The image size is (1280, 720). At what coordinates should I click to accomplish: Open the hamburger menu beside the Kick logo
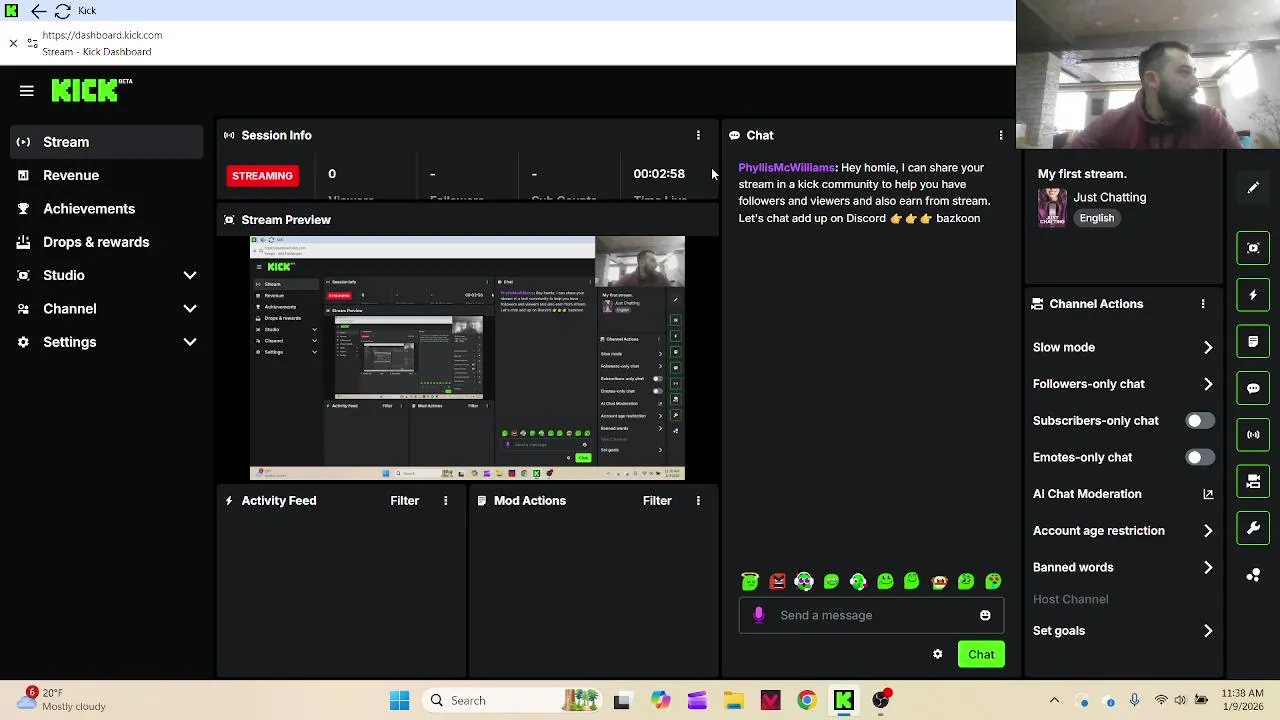[x=27, y=91]
